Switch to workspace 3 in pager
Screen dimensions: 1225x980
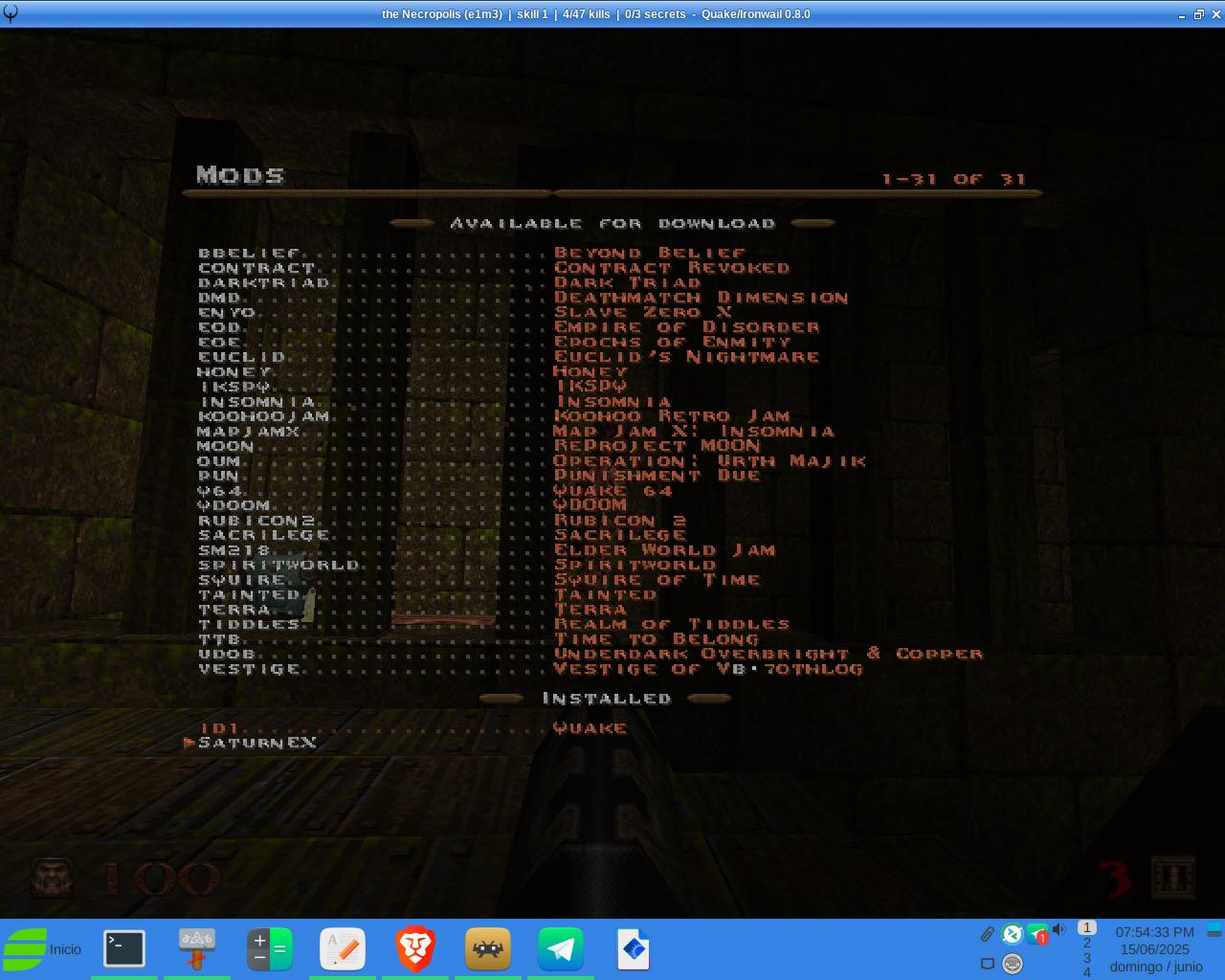(1086, 958)
